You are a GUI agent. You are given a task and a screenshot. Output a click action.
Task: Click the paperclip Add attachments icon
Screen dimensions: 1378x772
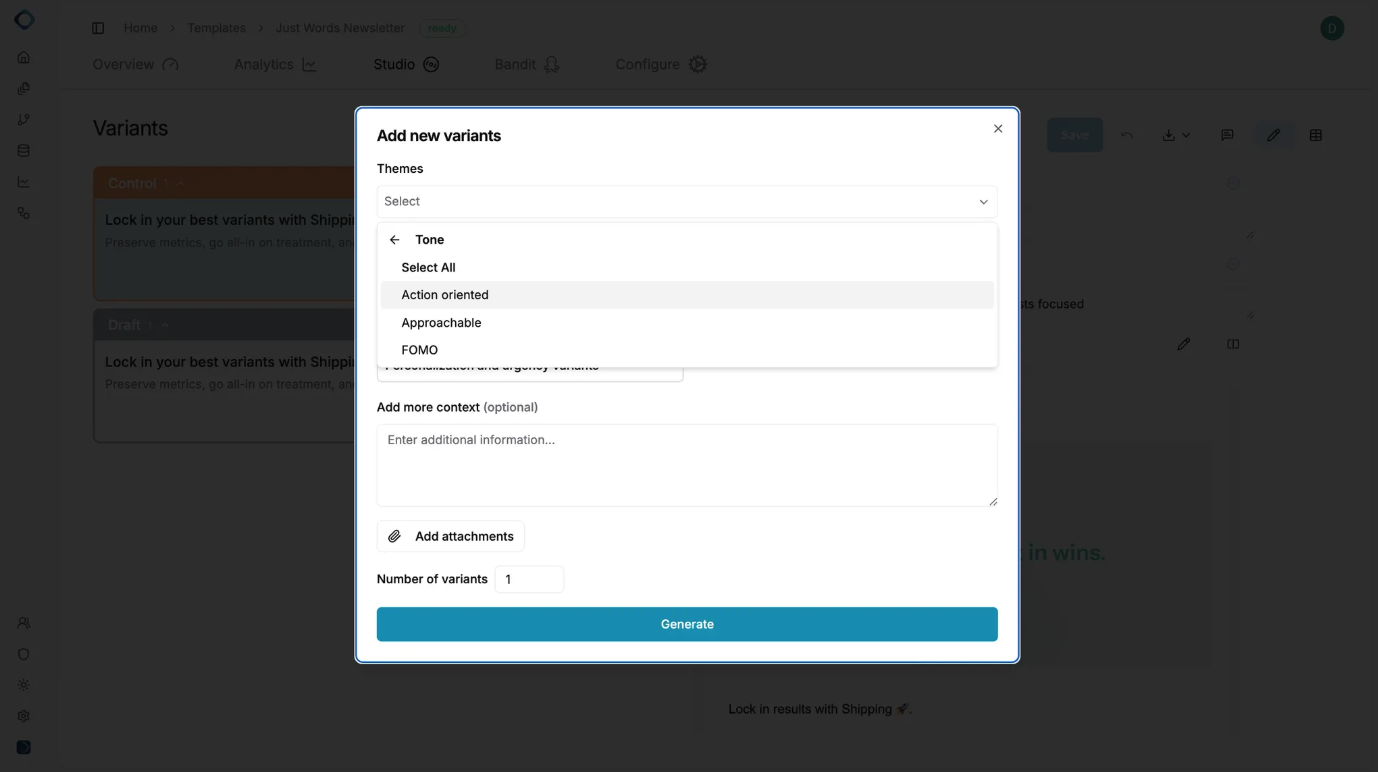(396, 536)
